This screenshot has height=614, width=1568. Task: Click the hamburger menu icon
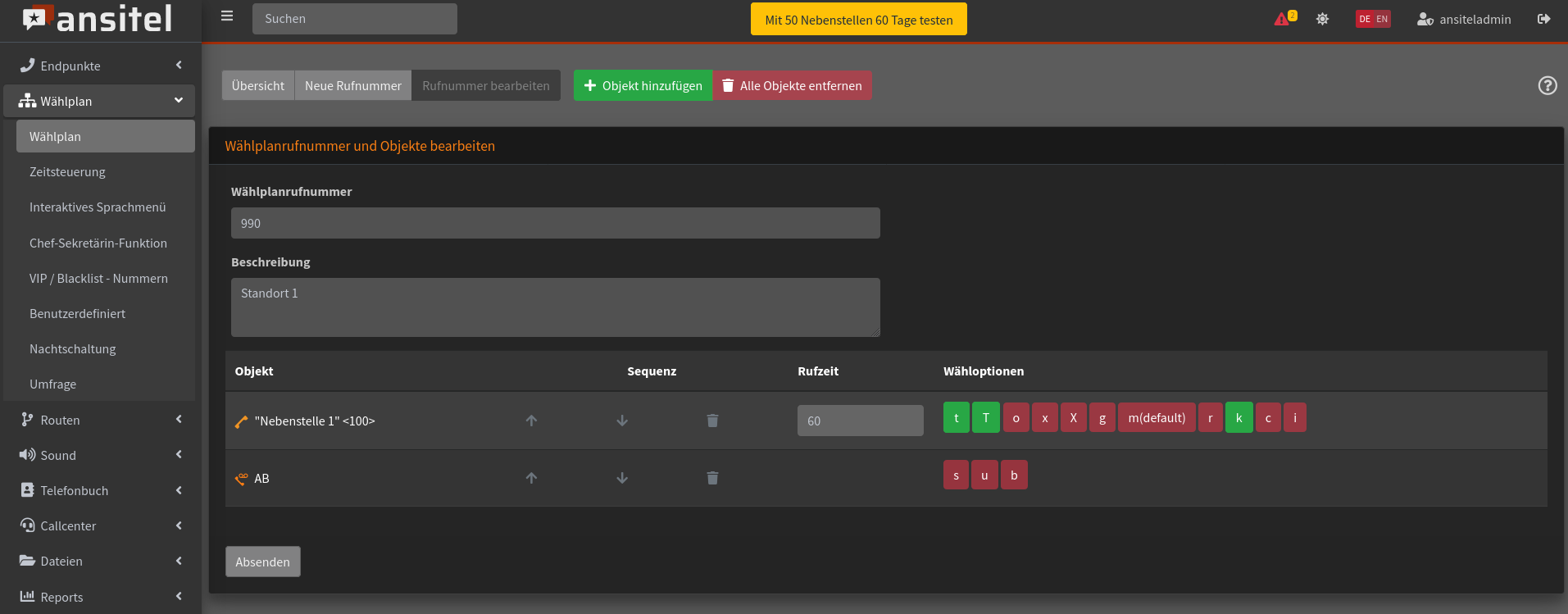227,16
